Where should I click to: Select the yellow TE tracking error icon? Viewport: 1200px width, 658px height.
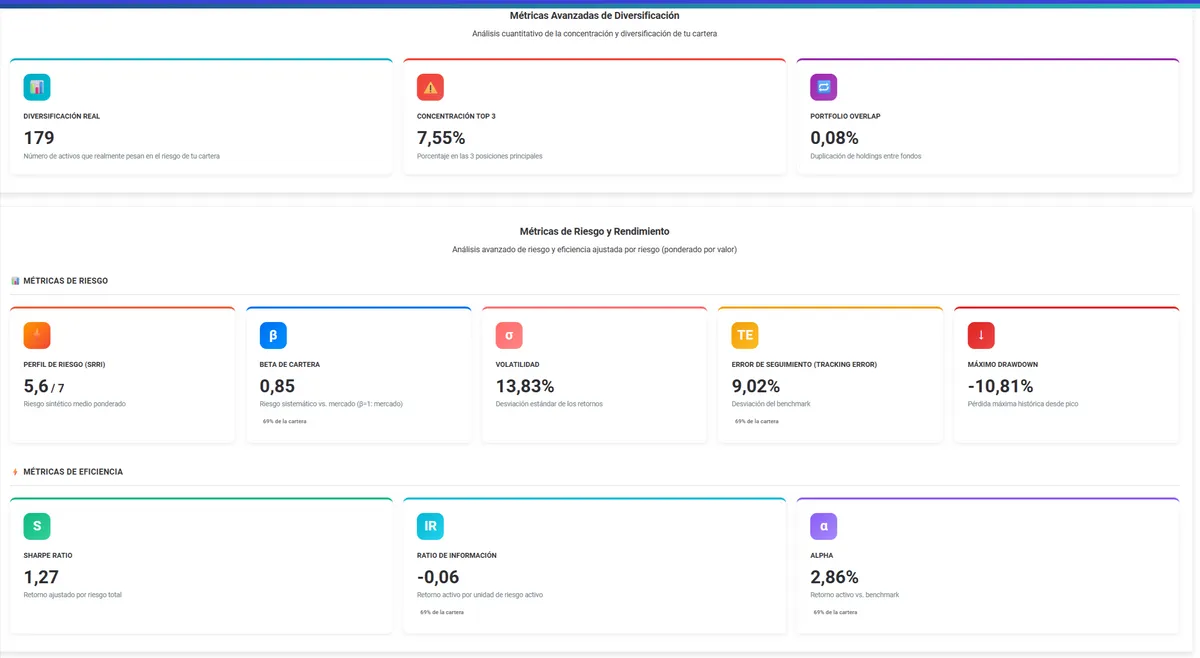pyautogui.click(x=745, y=335)
